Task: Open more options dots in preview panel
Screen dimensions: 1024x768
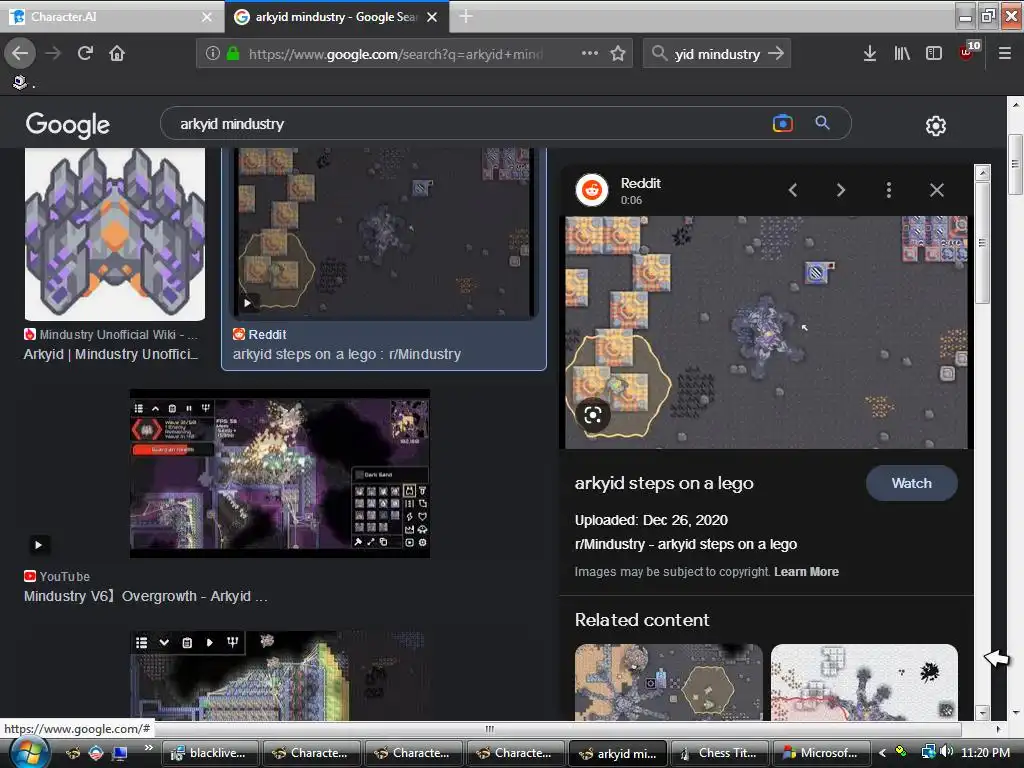Action: pyautogui.click(x=888, y=190)
